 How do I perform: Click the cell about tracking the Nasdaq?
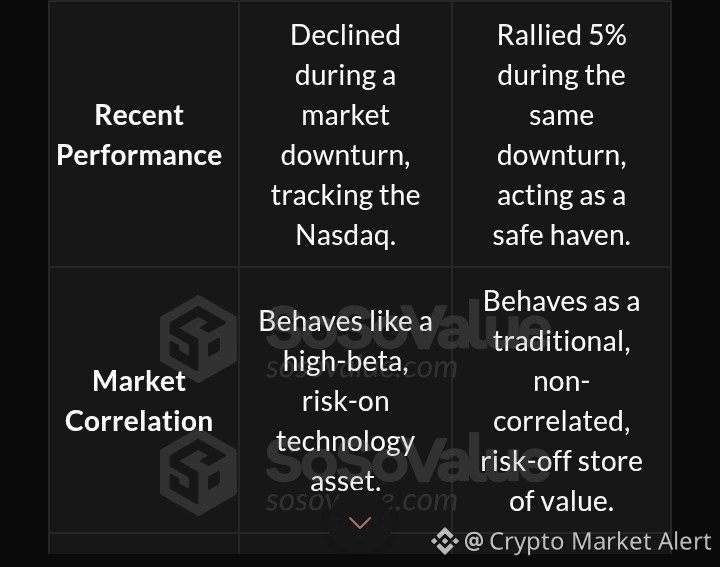click(345, 135)
